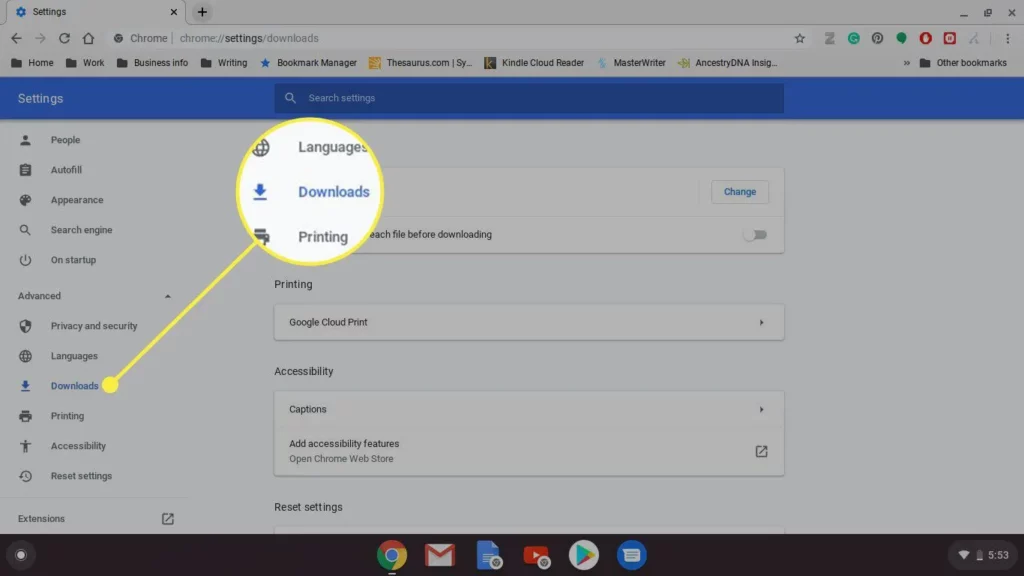Open the Bookmark Manager bookmark
The image size is (1024, 576).
pos(308,63)
